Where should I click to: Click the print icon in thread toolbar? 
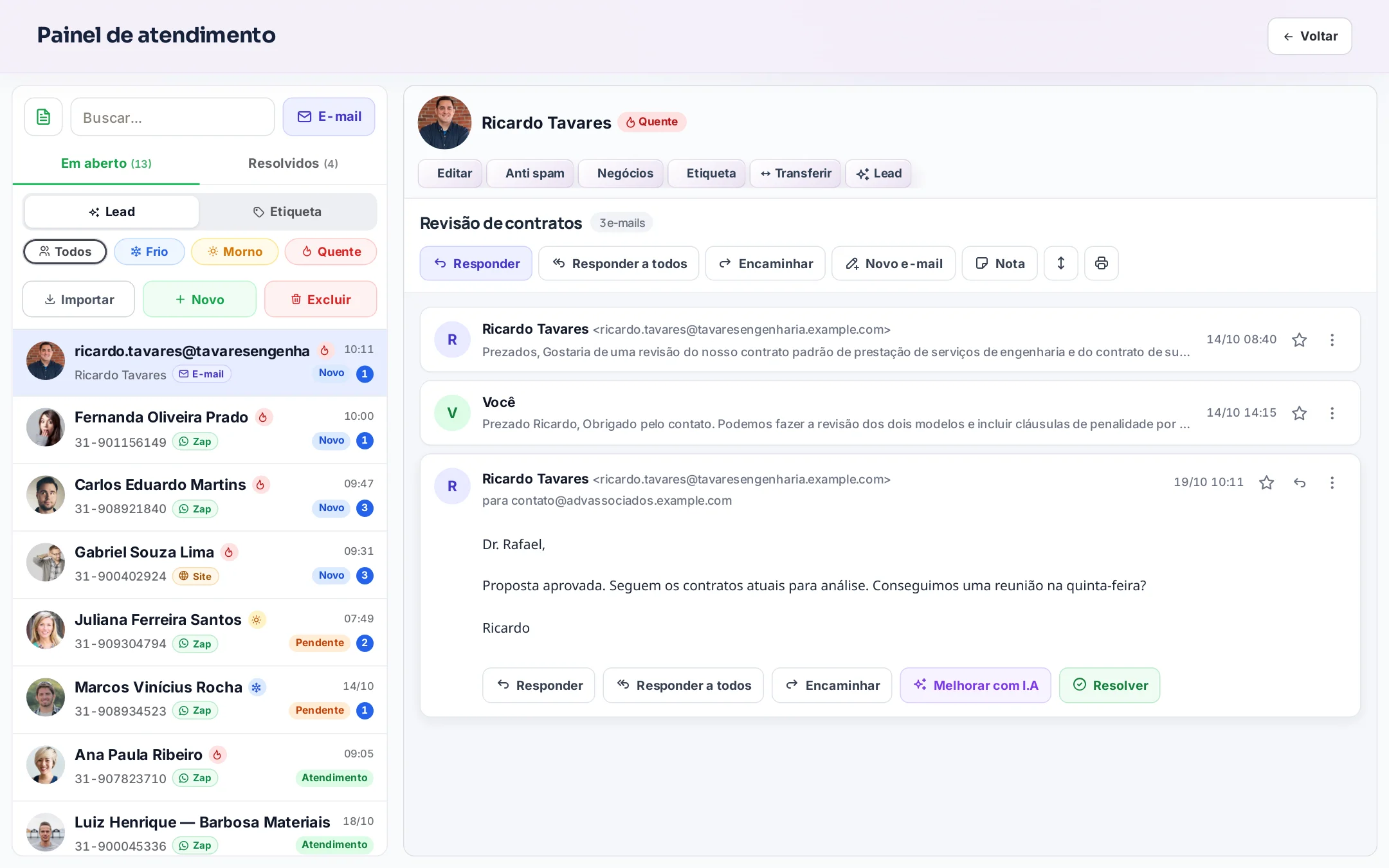tap(1101, 263)
